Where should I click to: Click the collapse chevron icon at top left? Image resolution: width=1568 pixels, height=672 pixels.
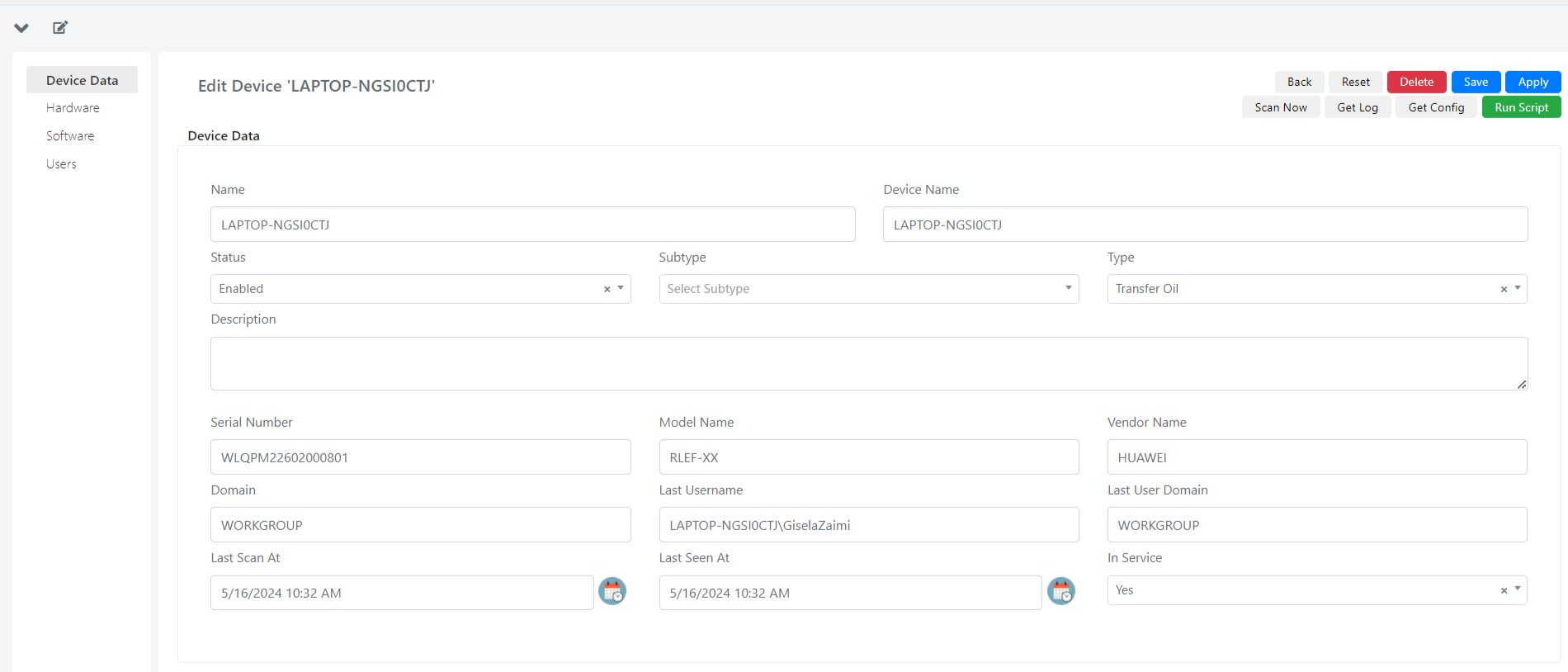pyautogui.click(x=21, y=28)
